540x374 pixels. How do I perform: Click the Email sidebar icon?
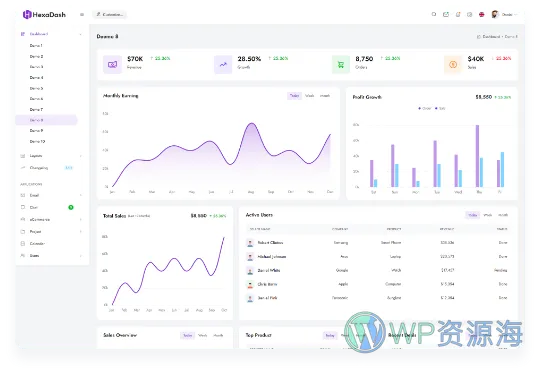point(23,195)
